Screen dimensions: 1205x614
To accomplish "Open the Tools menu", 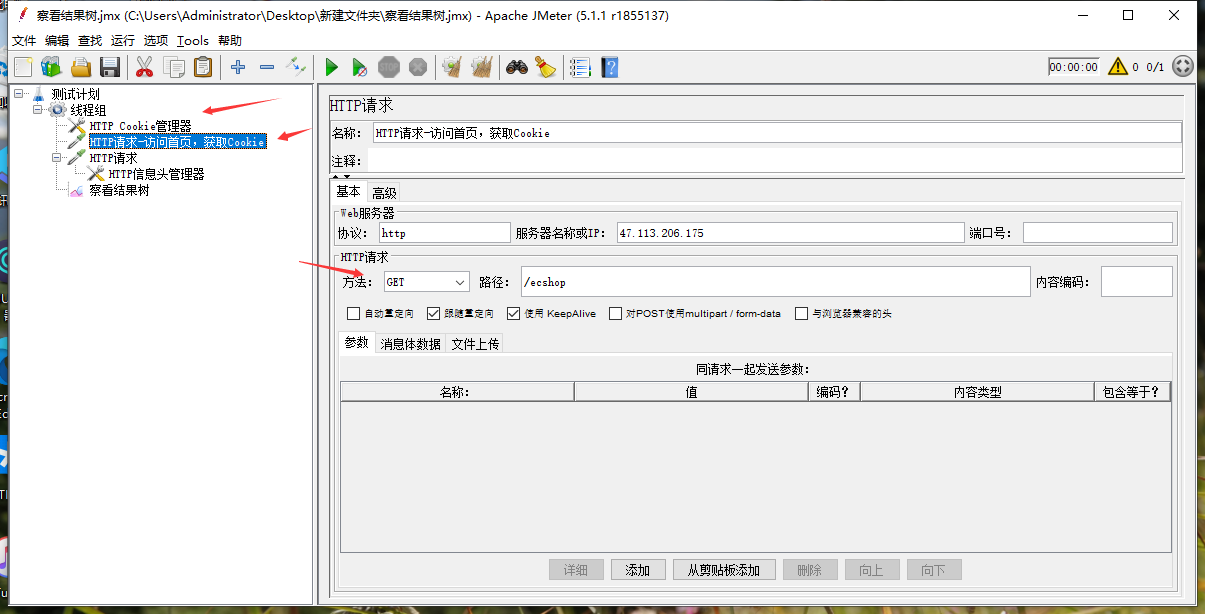I will tap(193, 41).
